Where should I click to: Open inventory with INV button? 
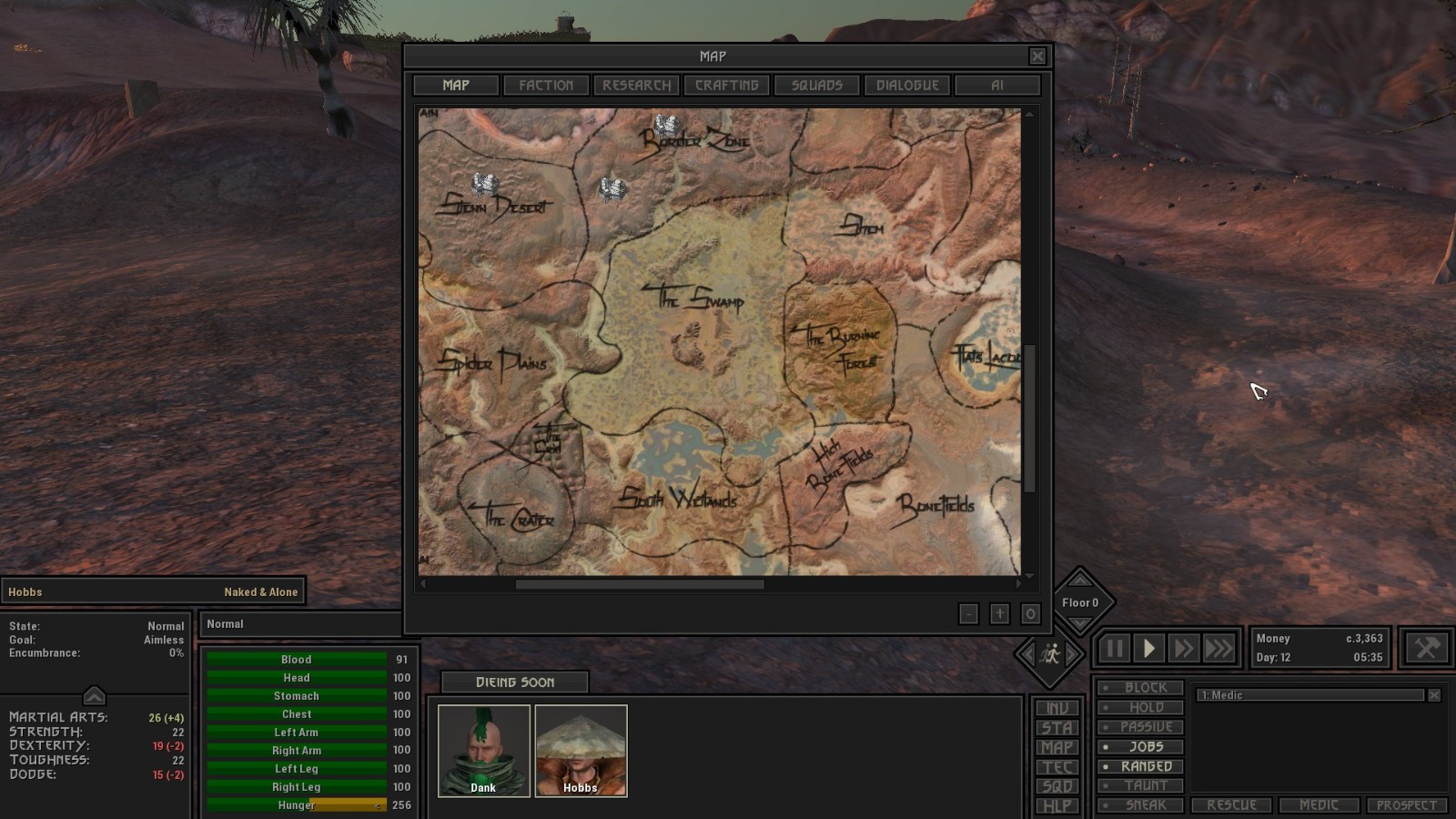coord(1057,708)
